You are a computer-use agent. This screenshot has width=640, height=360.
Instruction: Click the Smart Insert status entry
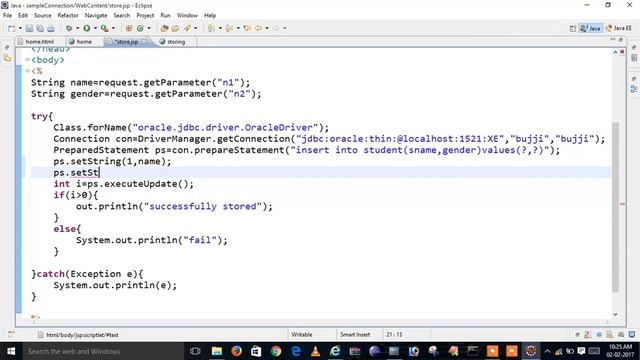point(355,335)
